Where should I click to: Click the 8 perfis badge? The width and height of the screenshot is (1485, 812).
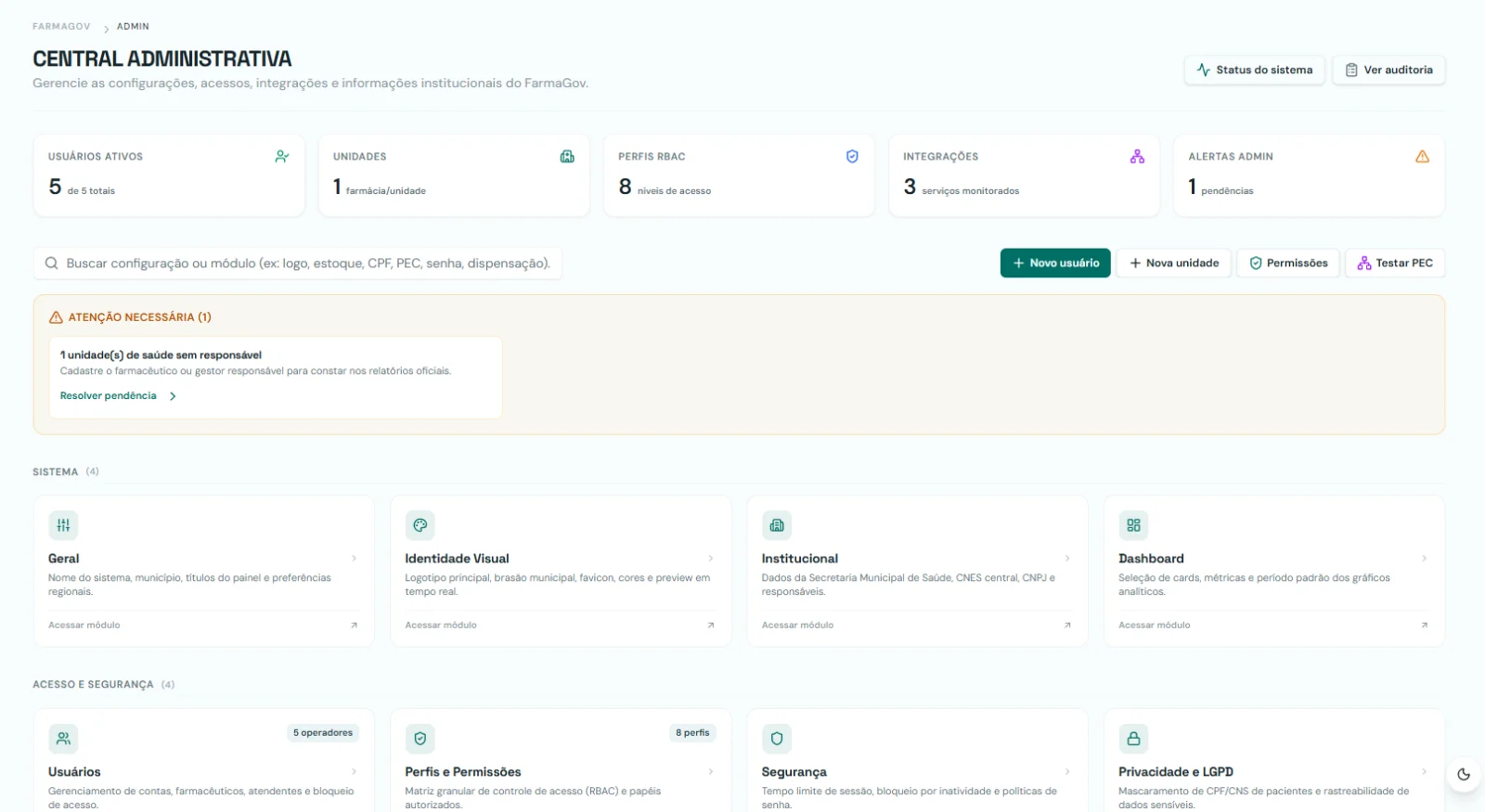(692, 733)
